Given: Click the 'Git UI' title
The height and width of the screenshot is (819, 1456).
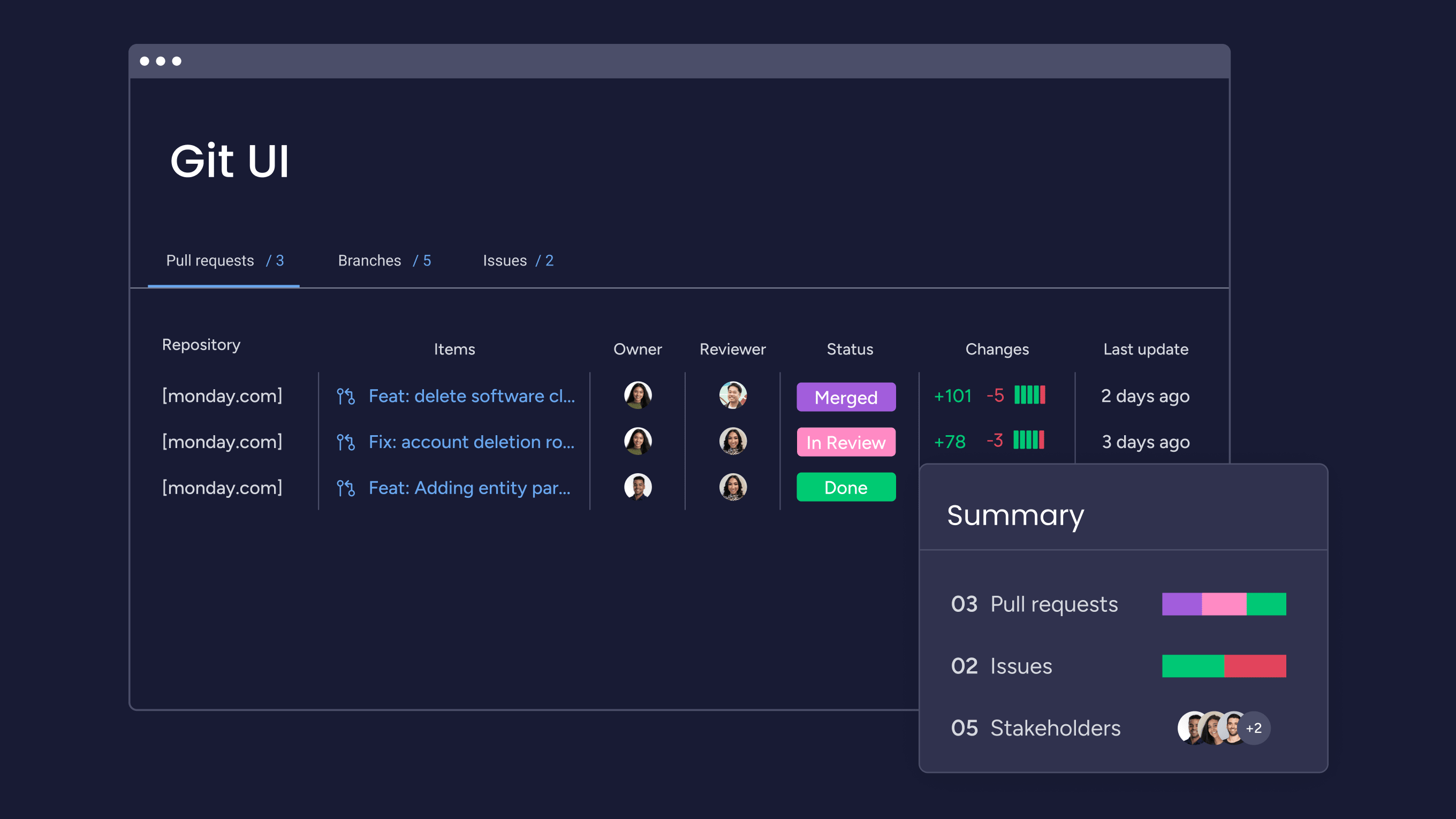Looking at the screenshot, I should [x=230, y=161].
